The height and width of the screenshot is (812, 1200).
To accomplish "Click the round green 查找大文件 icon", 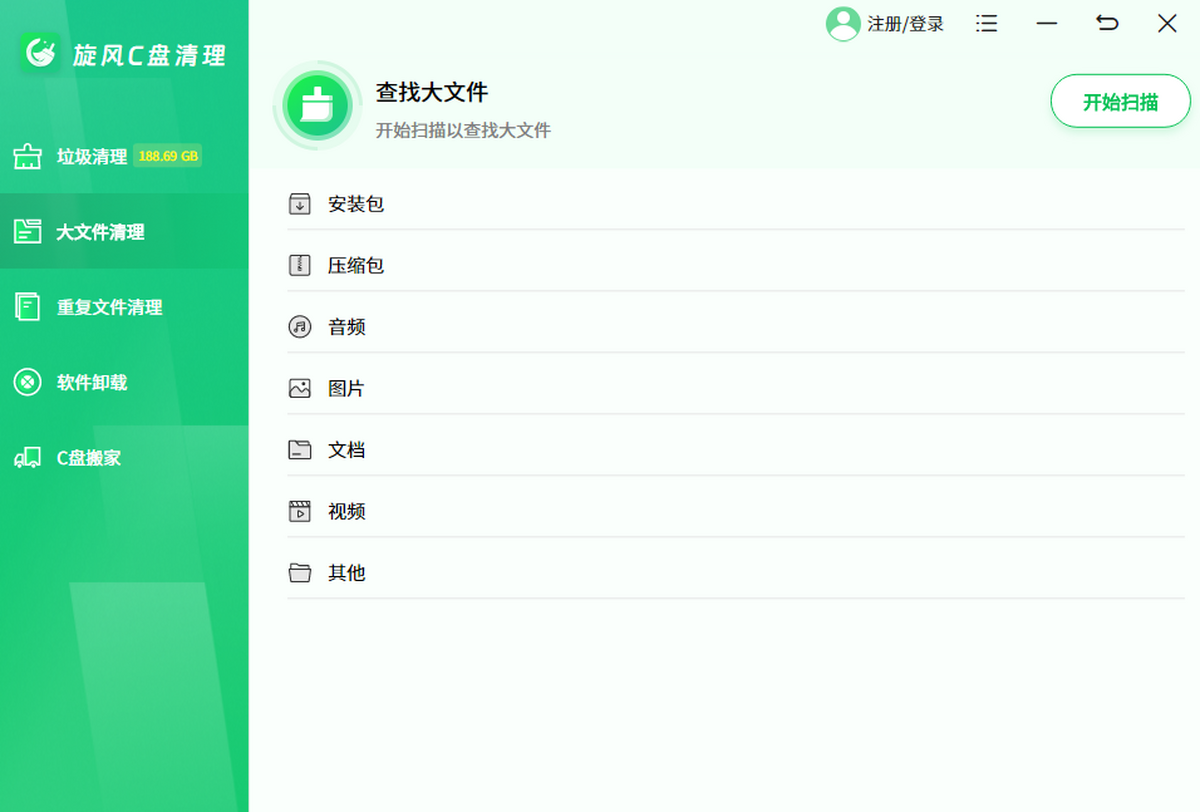I will pos(316,104).
